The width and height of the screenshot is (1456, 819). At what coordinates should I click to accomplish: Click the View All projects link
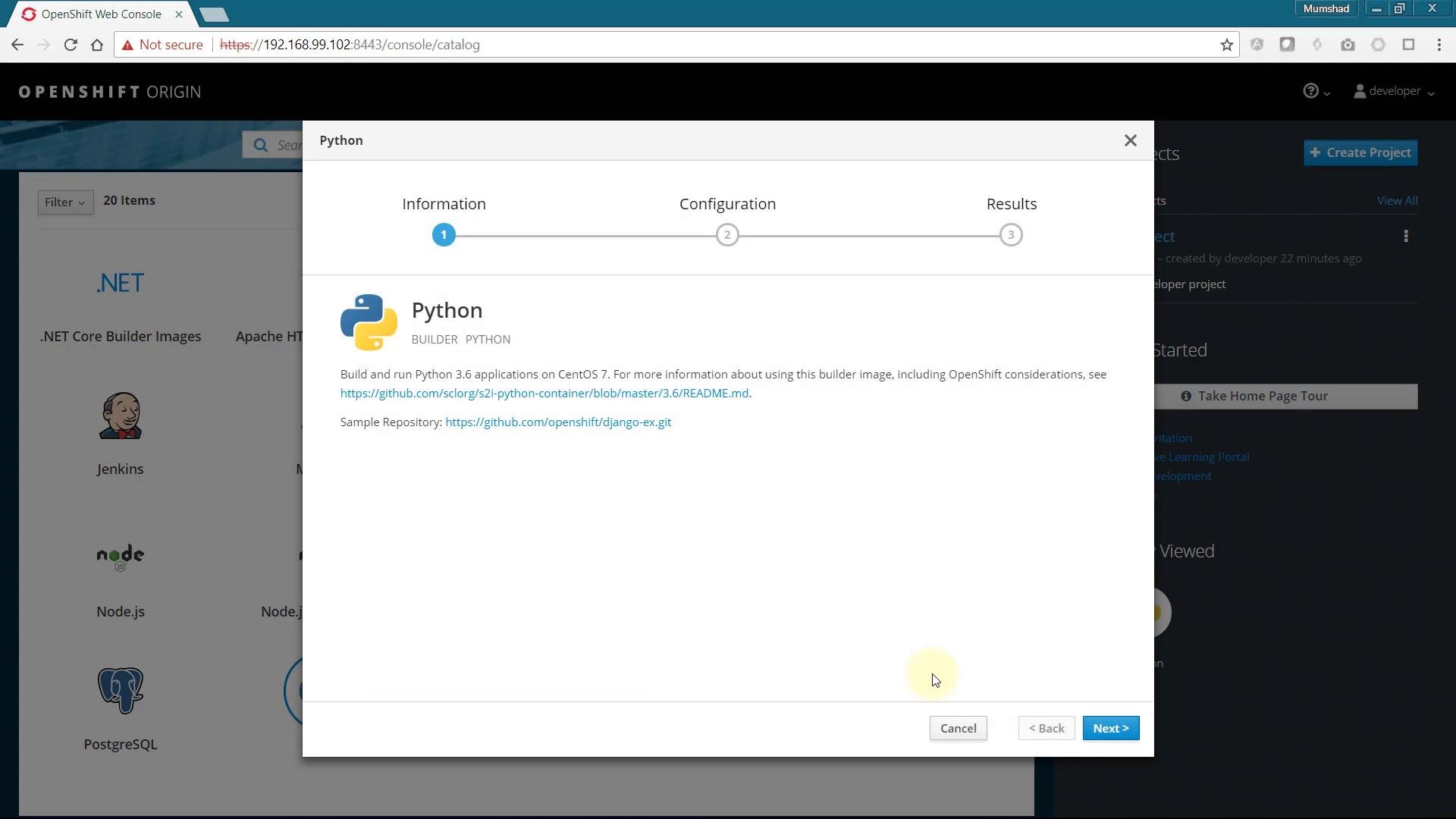[x=1397, y=200]
